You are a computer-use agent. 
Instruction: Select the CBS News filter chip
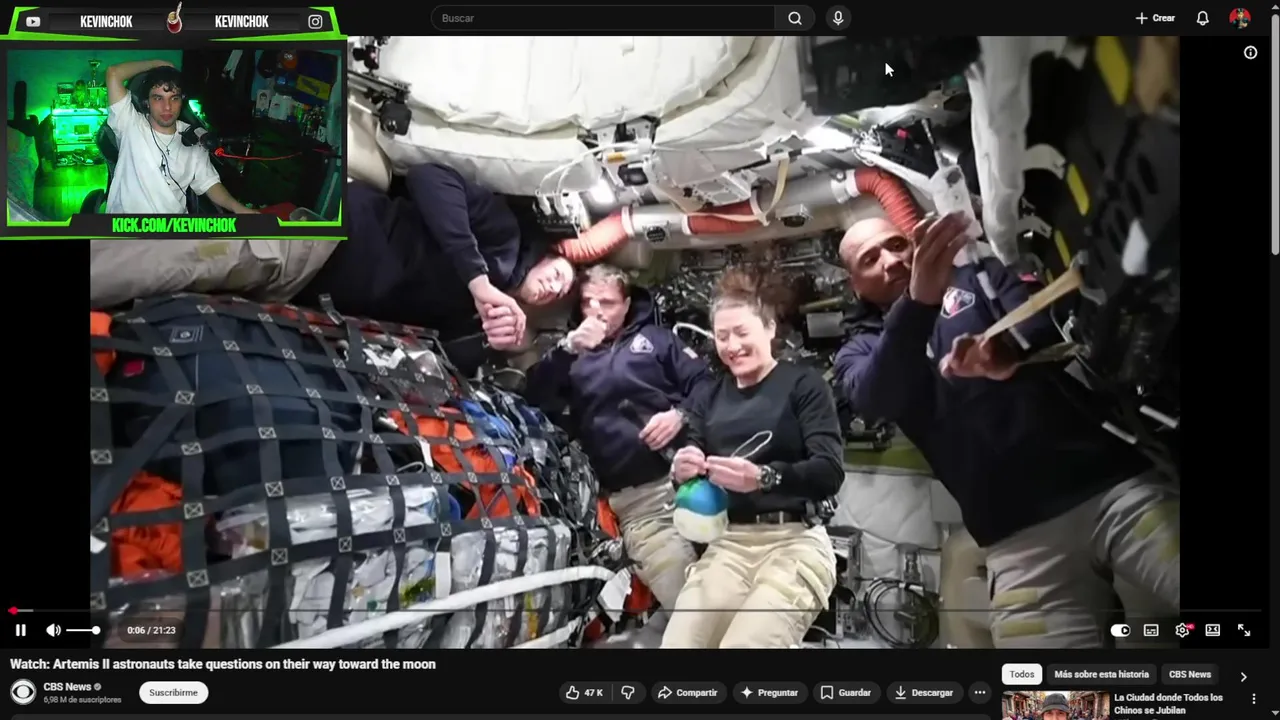(x=1190, y=674)
